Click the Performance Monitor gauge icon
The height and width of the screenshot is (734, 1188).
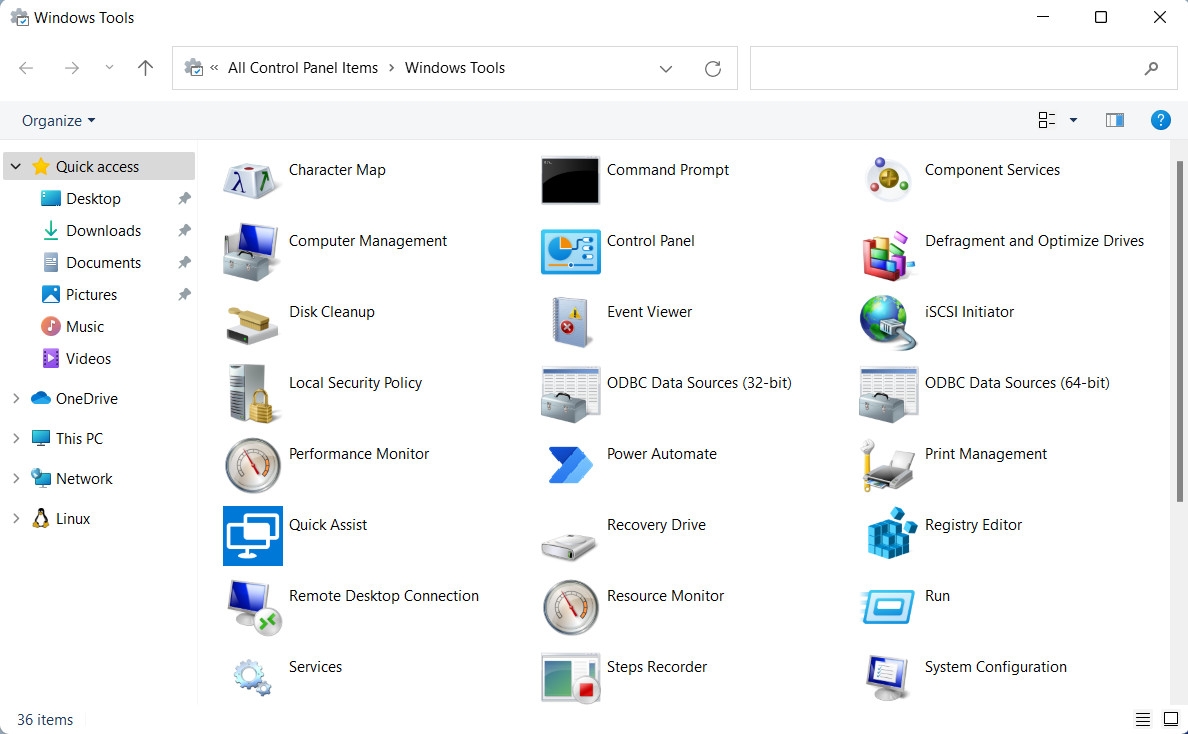click(252, 465)
